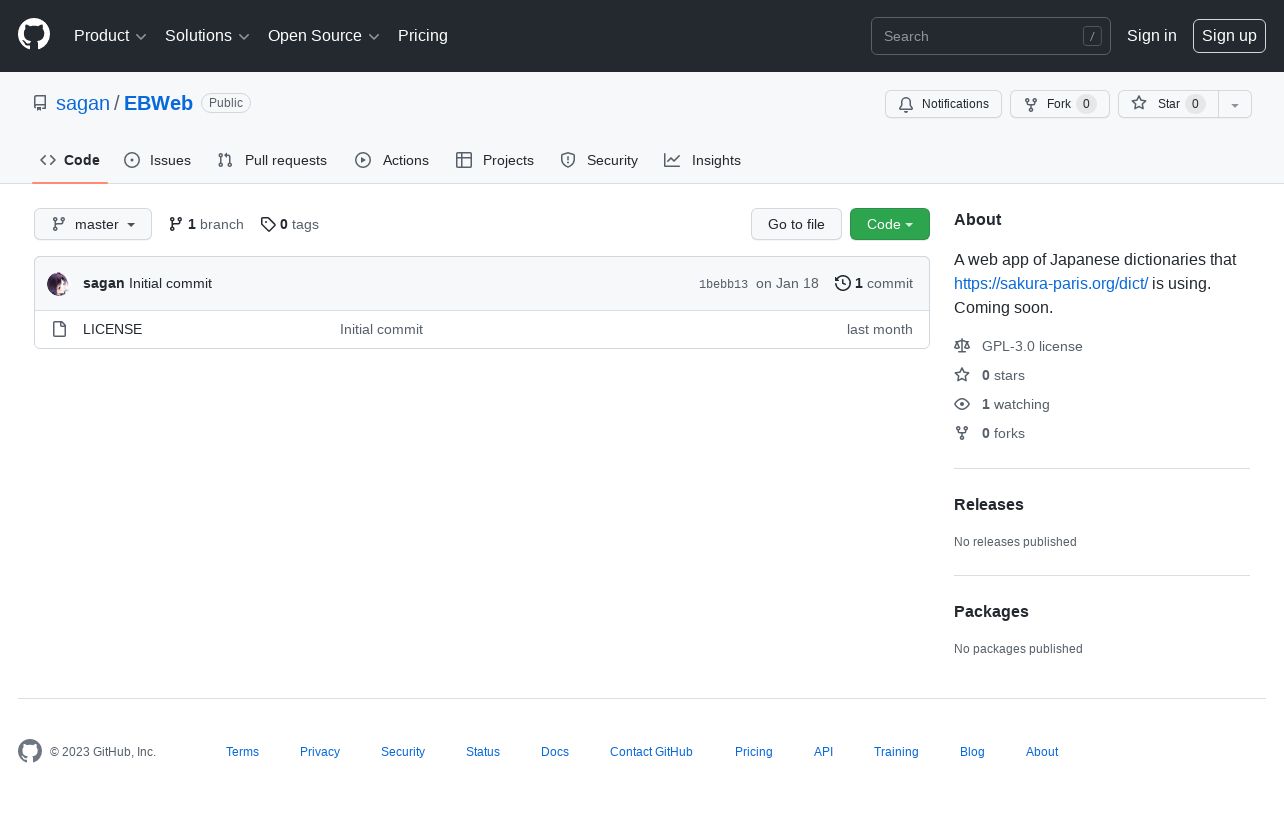Click the scale icon for GPL-3.0 license
Viewport: 1284px width, 813px height.
tap(962, 346)
